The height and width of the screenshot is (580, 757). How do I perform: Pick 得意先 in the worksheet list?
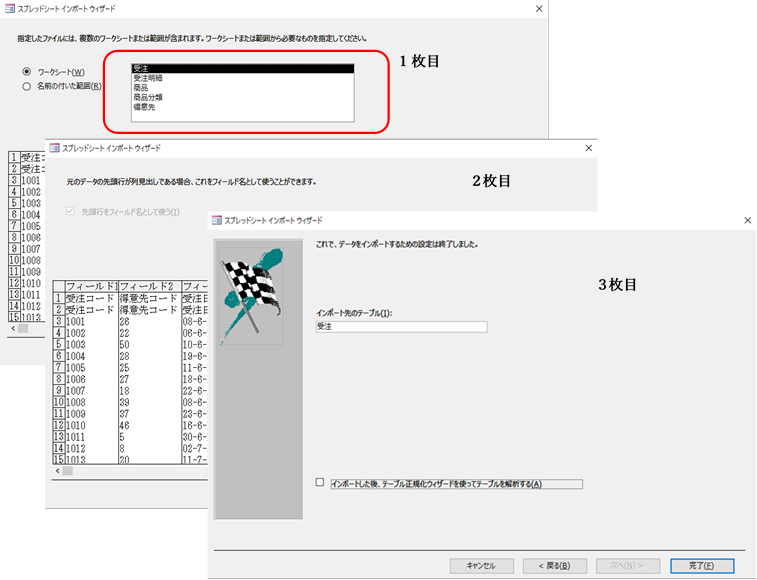pos(144,107)
